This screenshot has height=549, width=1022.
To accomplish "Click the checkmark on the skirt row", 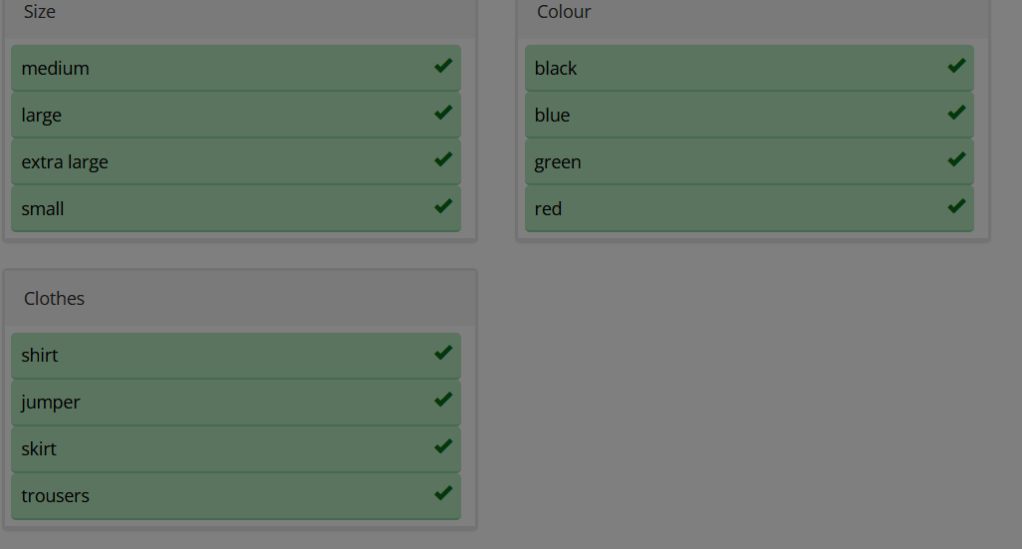I will (x=443, y=447).
